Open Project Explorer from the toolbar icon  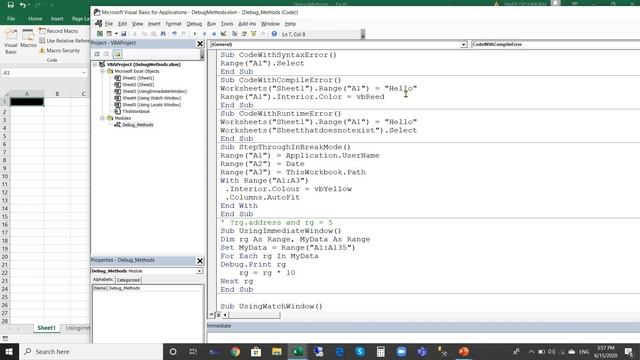tap(235, 34)
